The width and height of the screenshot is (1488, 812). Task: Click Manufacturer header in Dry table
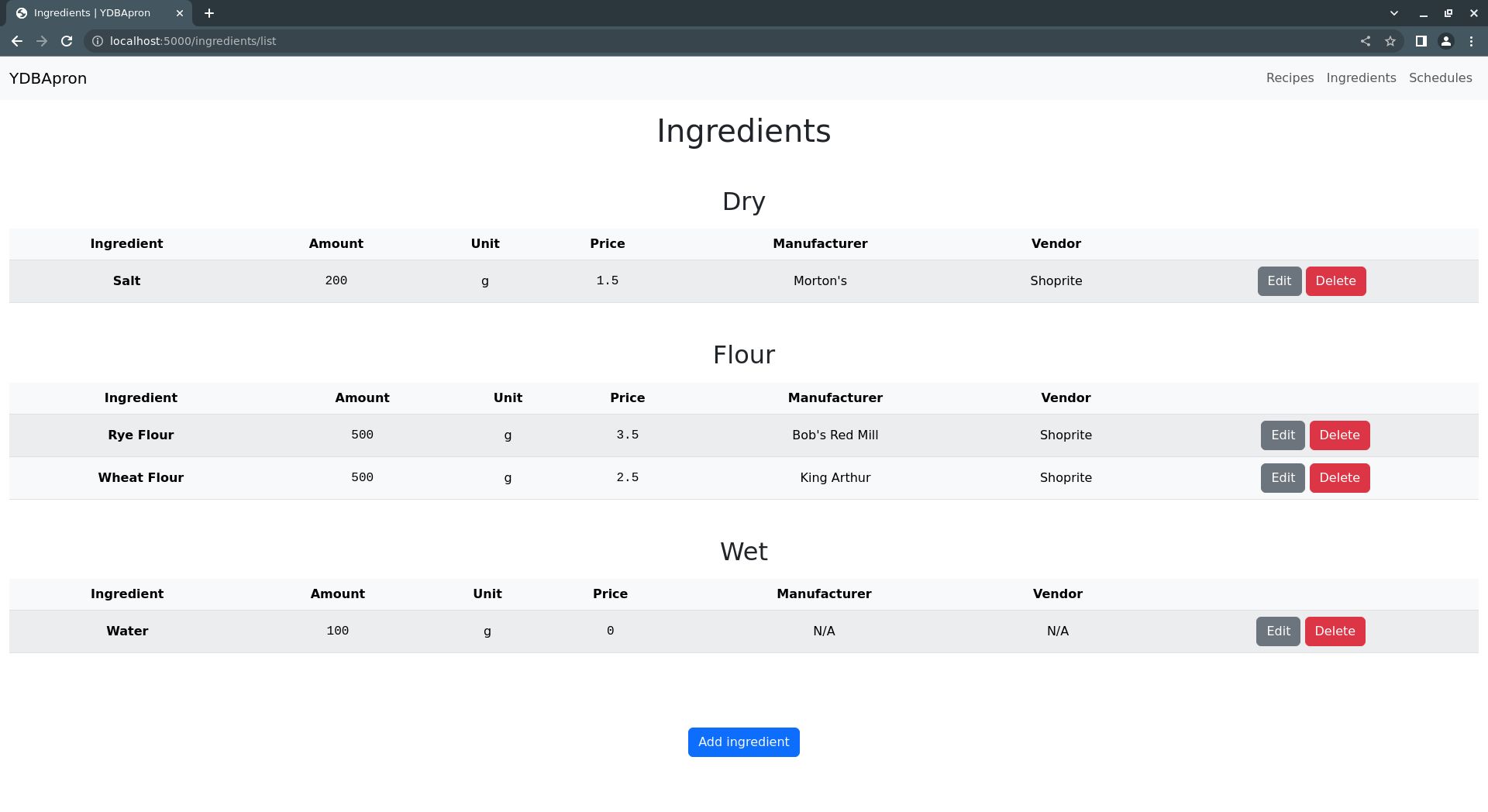pos(820,244)
